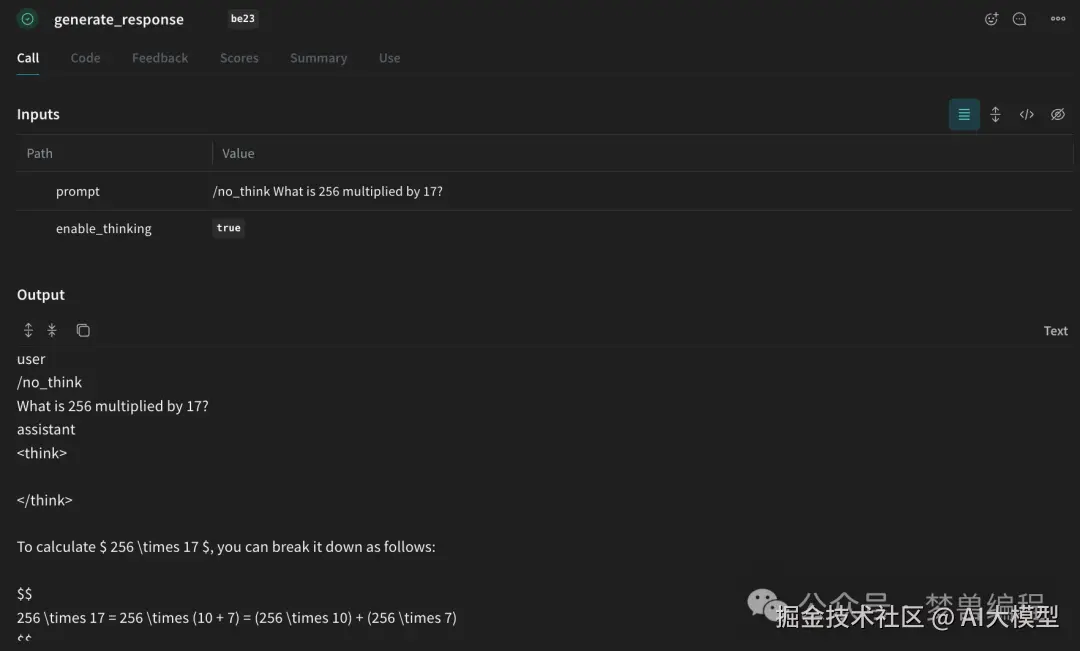The width and height of the screenshot is (1080, 651).
Task: Open the comment bubble icon
Action: click(x=1019, y=19)
